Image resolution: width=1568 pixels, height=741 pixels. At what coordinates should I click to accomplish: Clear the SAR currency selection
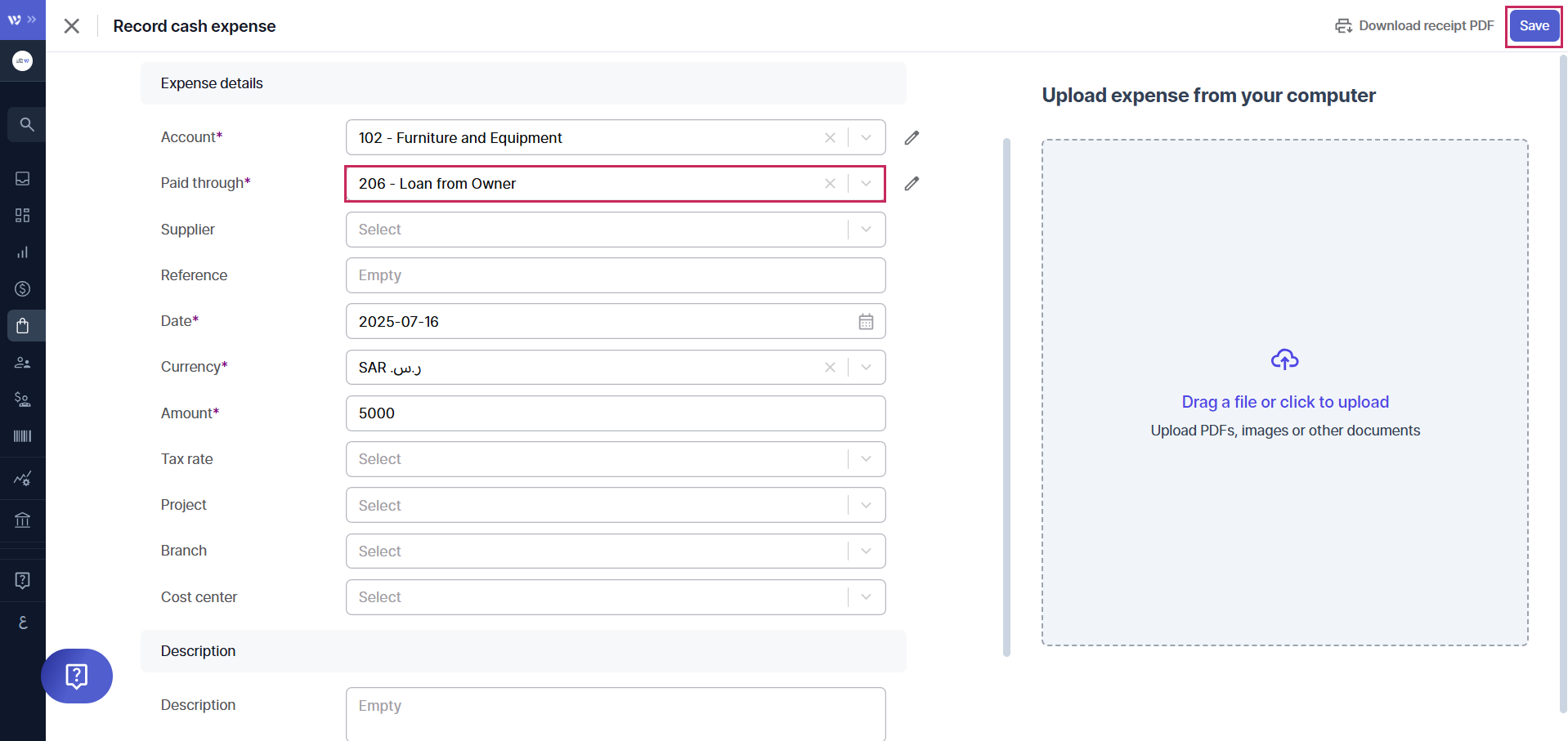click(x=830, y=368)
